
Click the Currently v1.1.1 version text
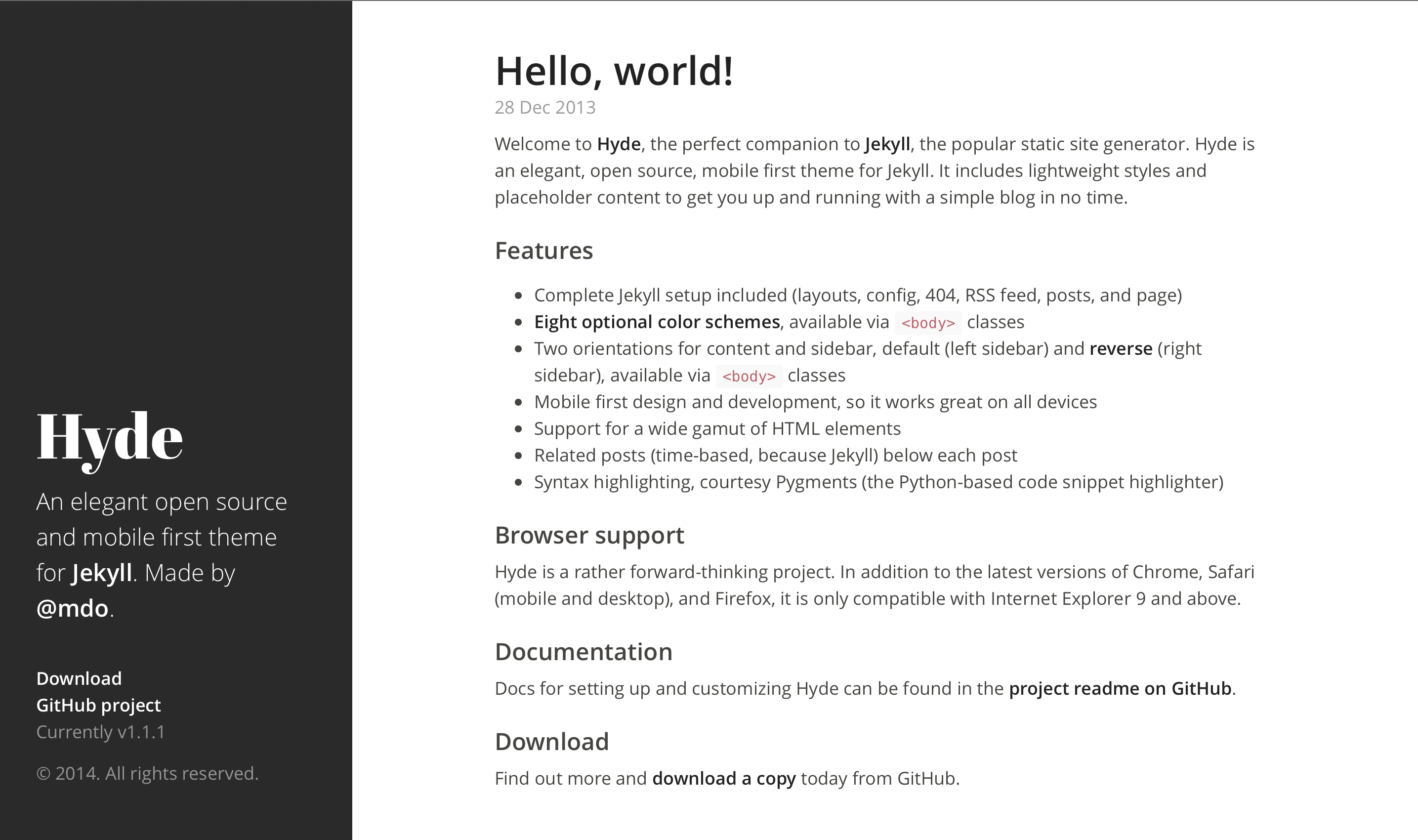(101, 732)
